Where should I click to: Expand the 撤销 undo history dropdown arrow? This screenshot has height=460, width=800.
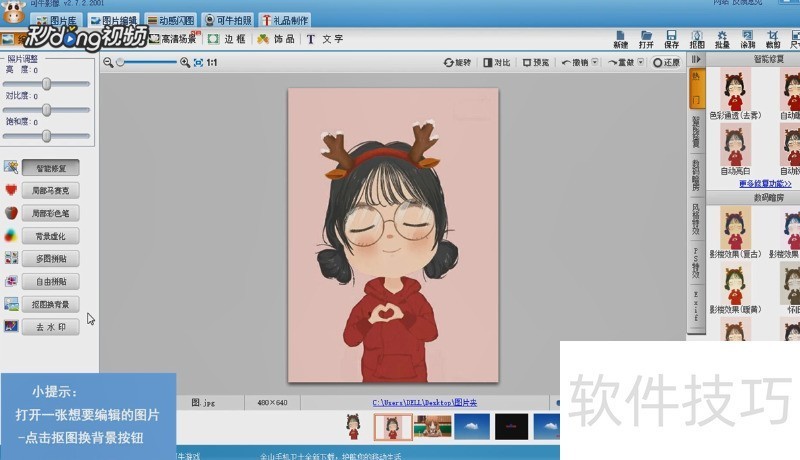[x=595, y=62]
